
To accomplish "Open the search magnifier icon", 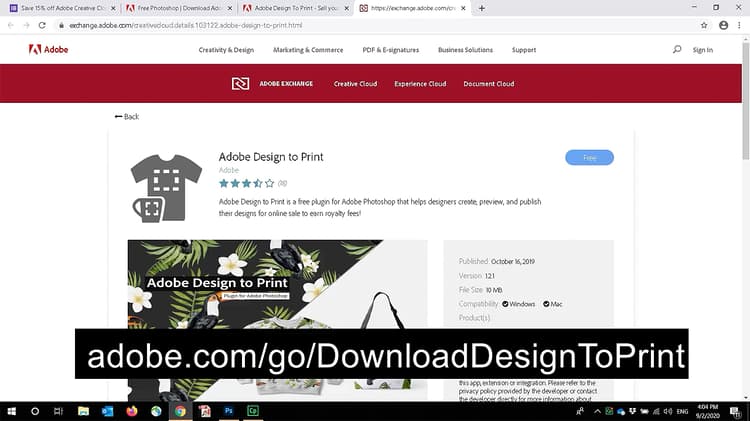I will click(x=677, y=49).
